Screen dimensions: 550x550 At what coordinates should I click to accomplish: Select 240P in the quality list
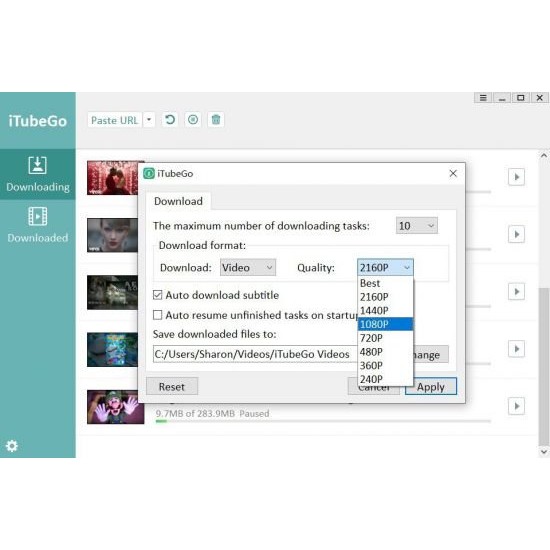(385, 379)
